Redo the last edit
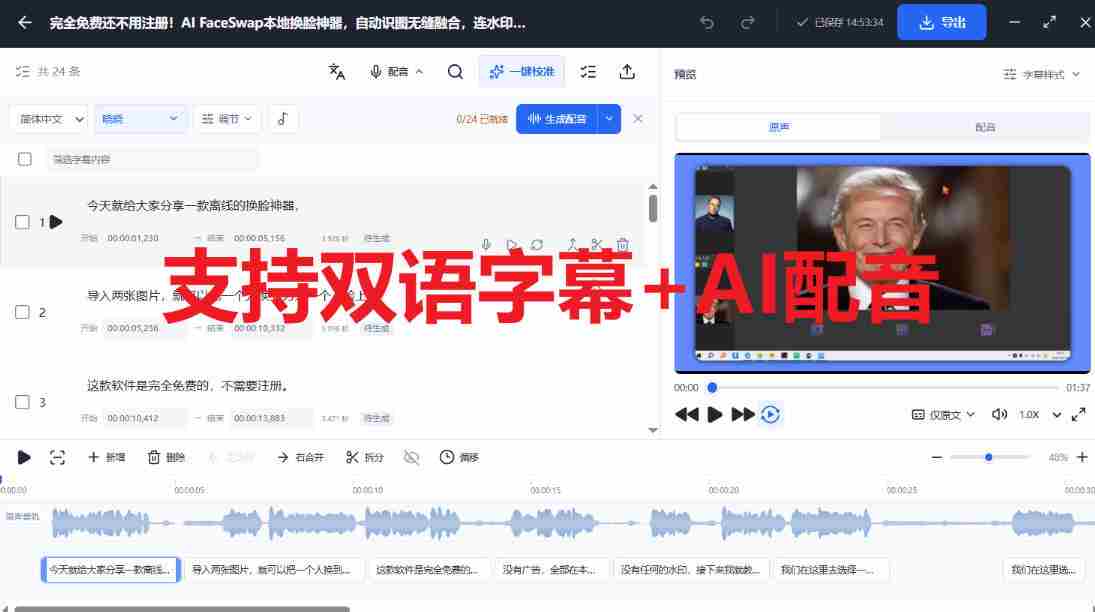1095x612 pixels. coord(747,22)
